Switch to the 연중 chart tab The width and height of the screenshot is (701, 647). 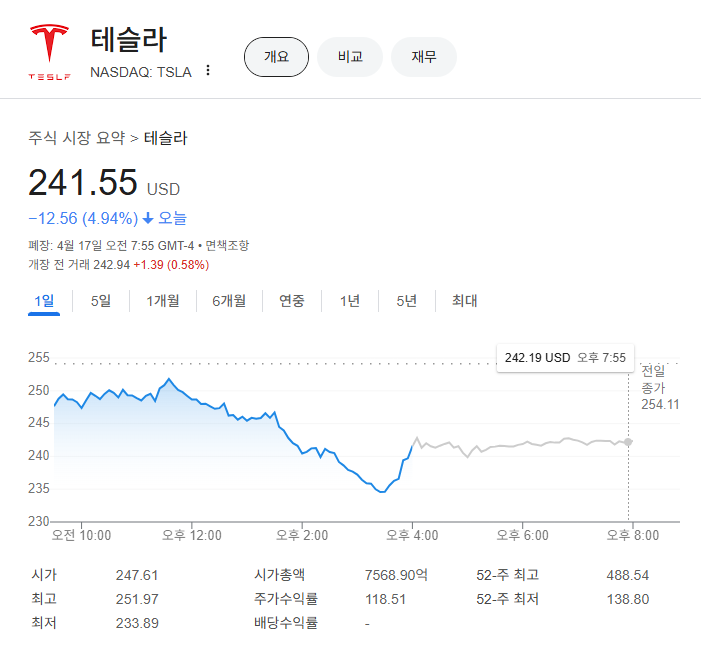coord(291,301)
